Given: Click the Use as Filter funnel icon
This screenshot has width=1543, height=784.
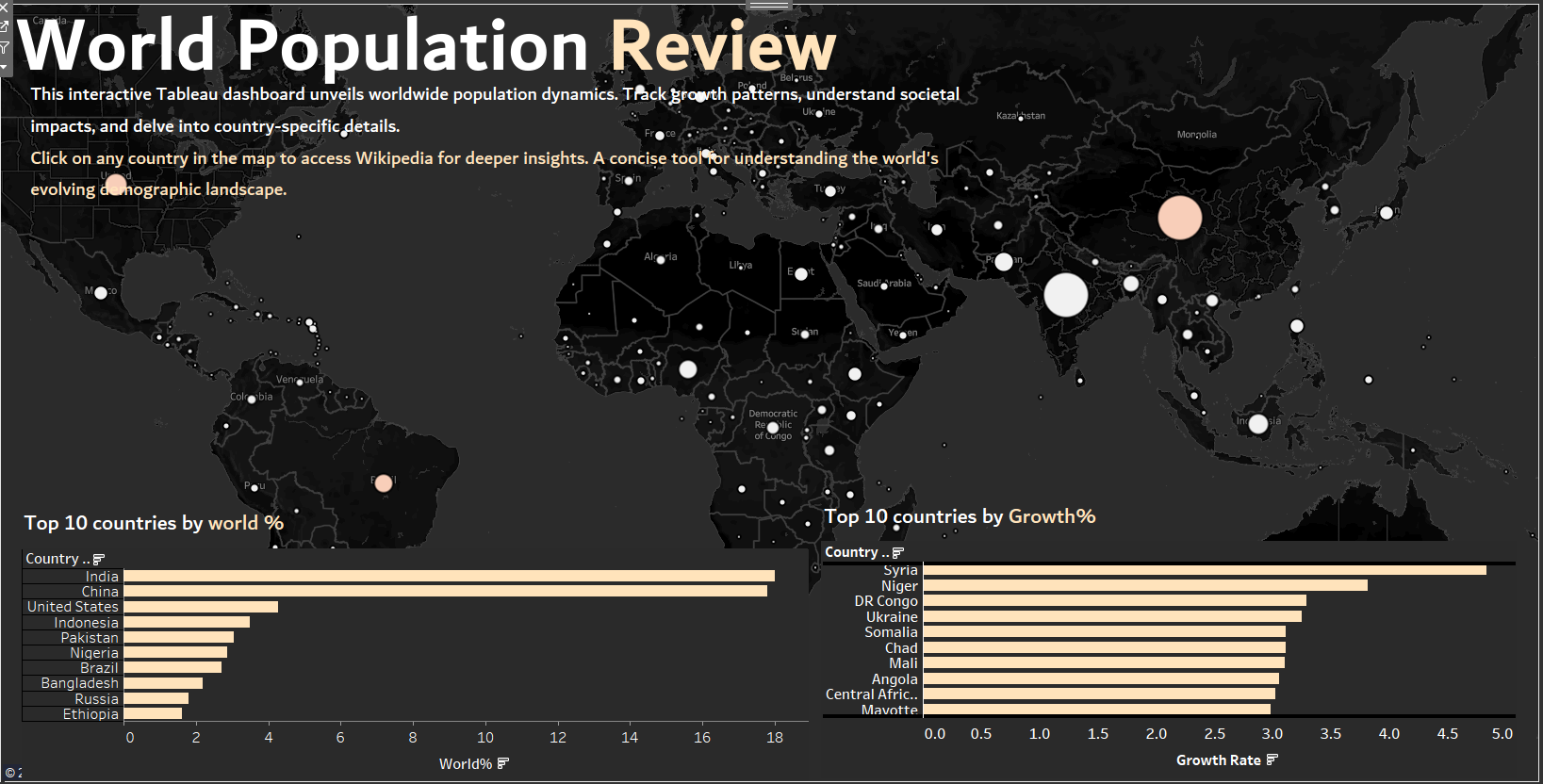Looking at the screenshot, I should click(4, 47).
